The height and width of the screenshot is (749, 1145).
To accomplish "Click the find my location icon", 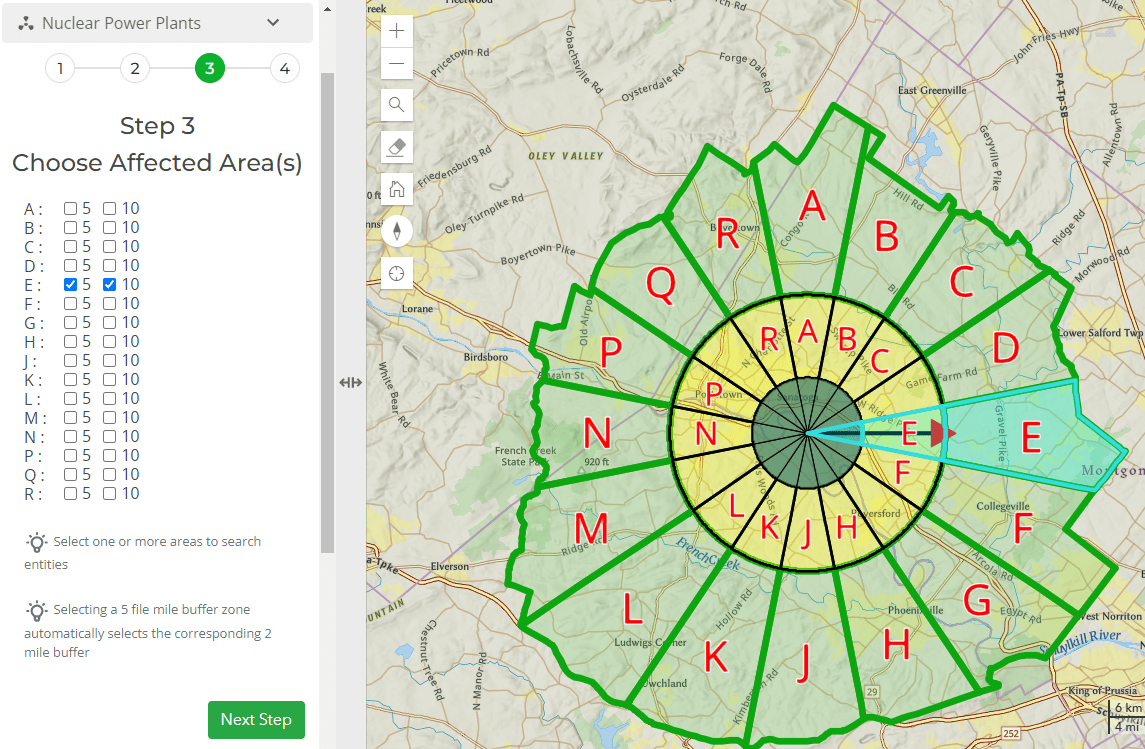I will tap(397, 274).
